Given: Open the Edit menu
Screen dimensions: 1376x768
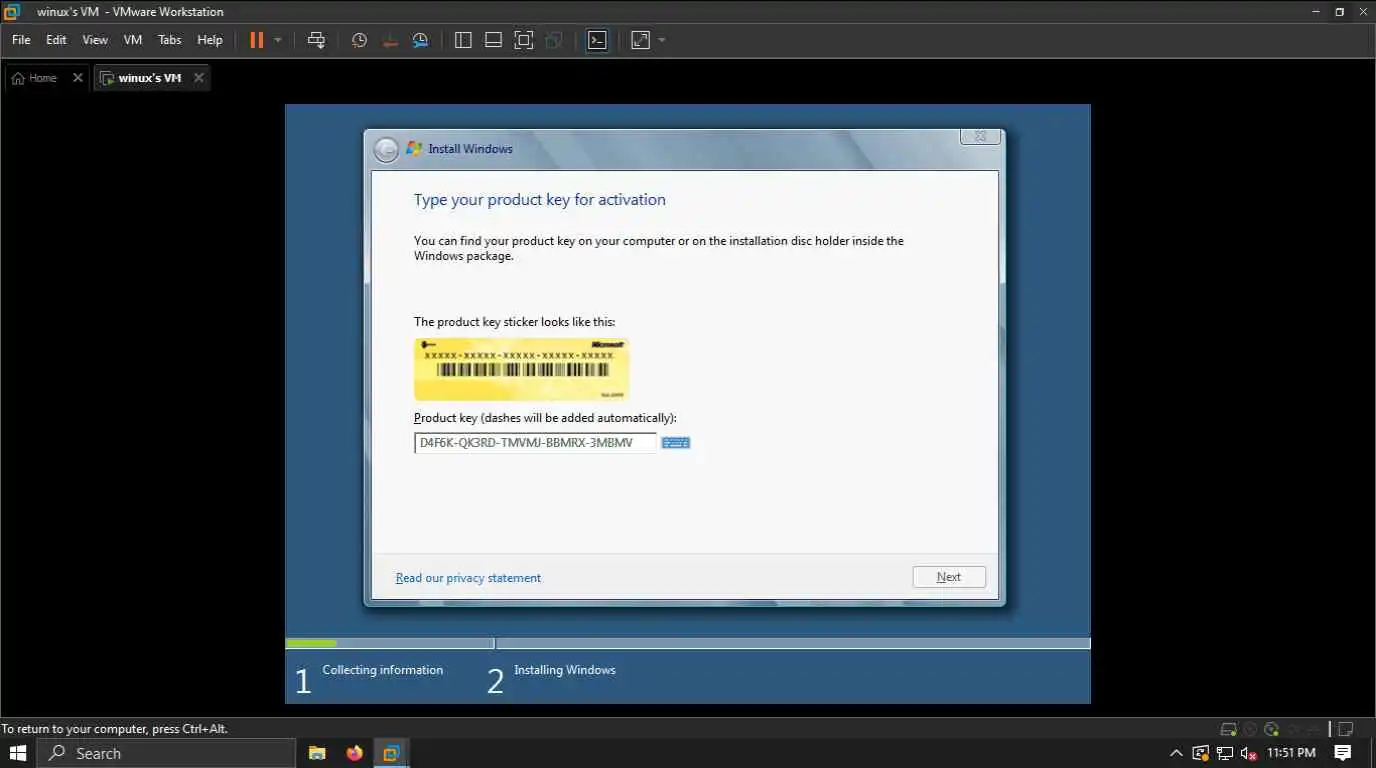Looking at the screenshot, I should point(56,40).
